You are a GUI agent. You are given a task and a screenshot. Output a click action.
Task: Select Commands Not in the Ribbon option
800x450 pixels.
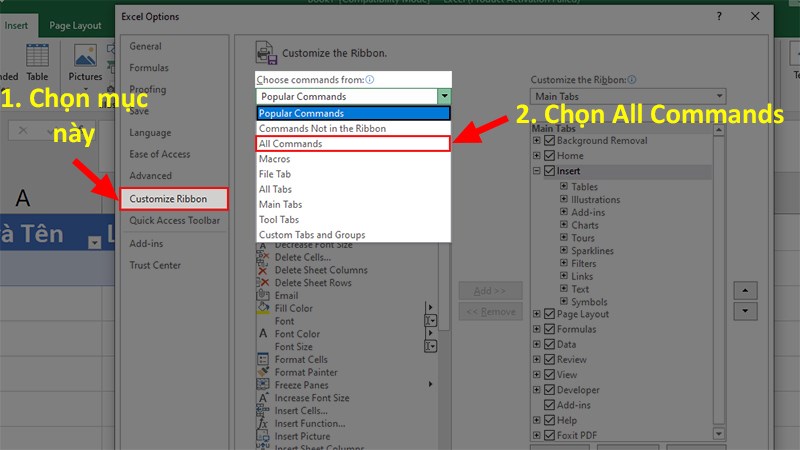pos(353,129)
